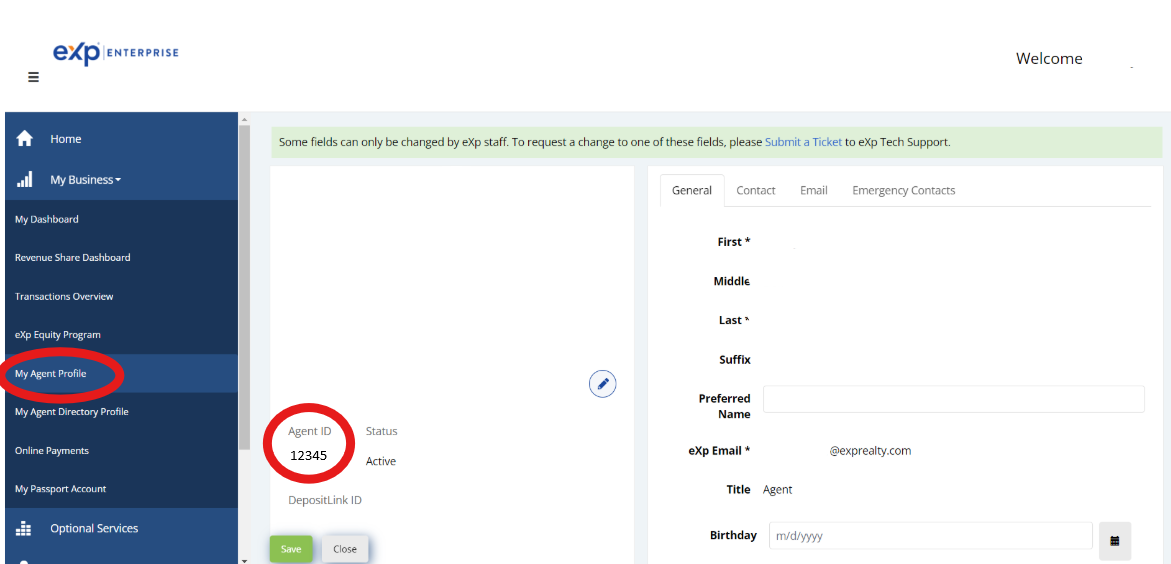The height and width of the screenshot is (564, 1171).
Task: Click the My Business bar chart icon
Action: point(25,180)
